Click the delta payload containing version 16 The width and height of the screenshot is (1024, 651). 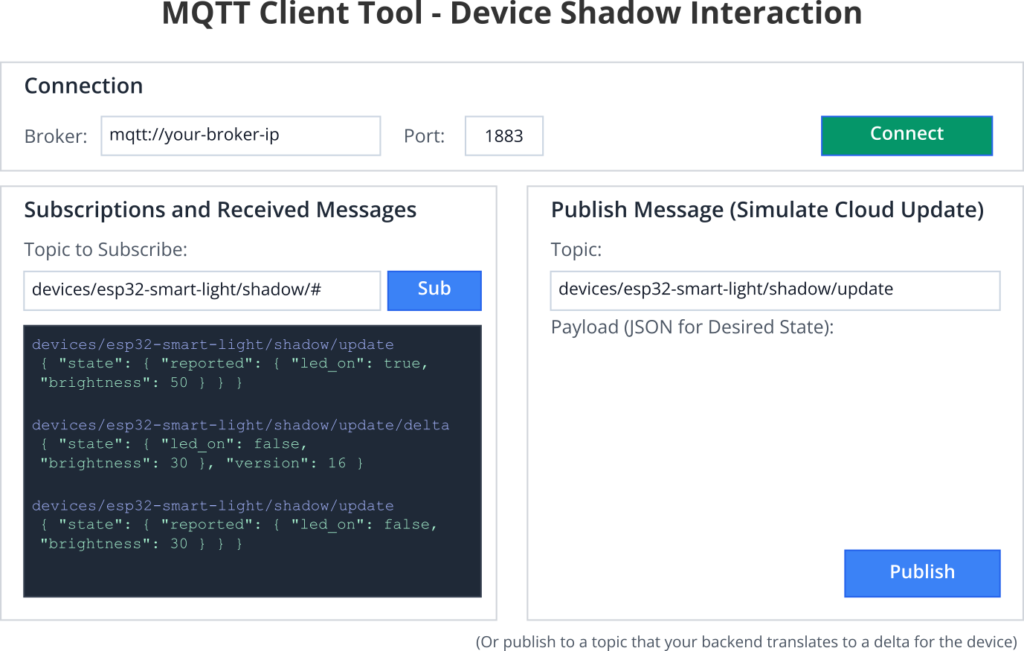click(x=200, y=454)
